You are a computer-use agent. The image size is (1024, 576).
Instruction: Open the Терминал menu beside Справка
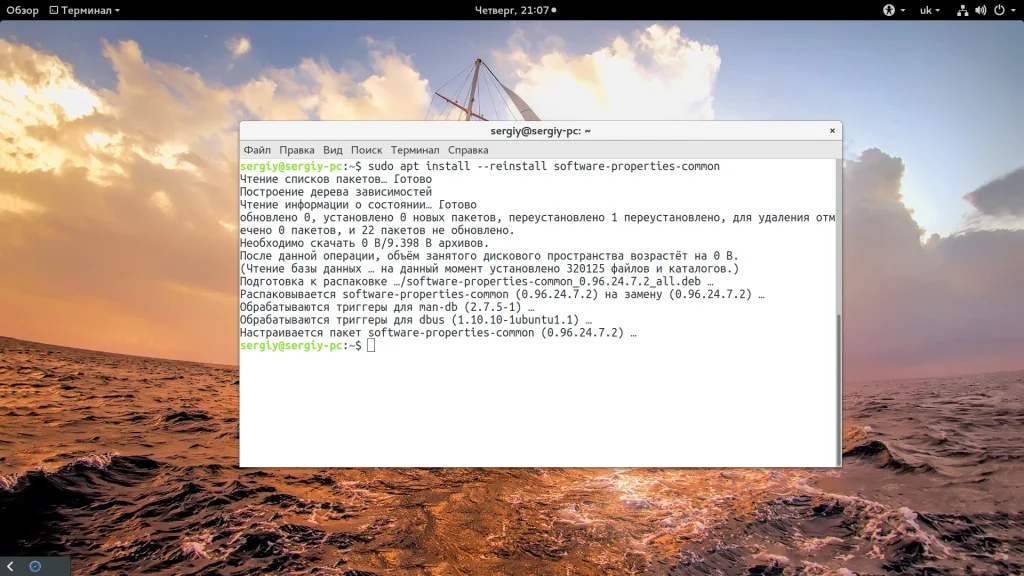click(415, 150)
